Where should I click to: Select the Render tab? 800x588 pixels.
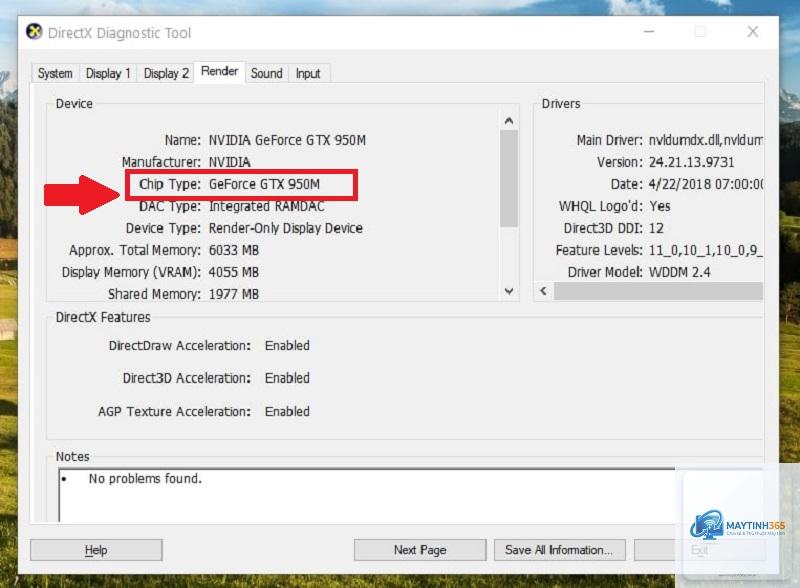coord(219,71)
